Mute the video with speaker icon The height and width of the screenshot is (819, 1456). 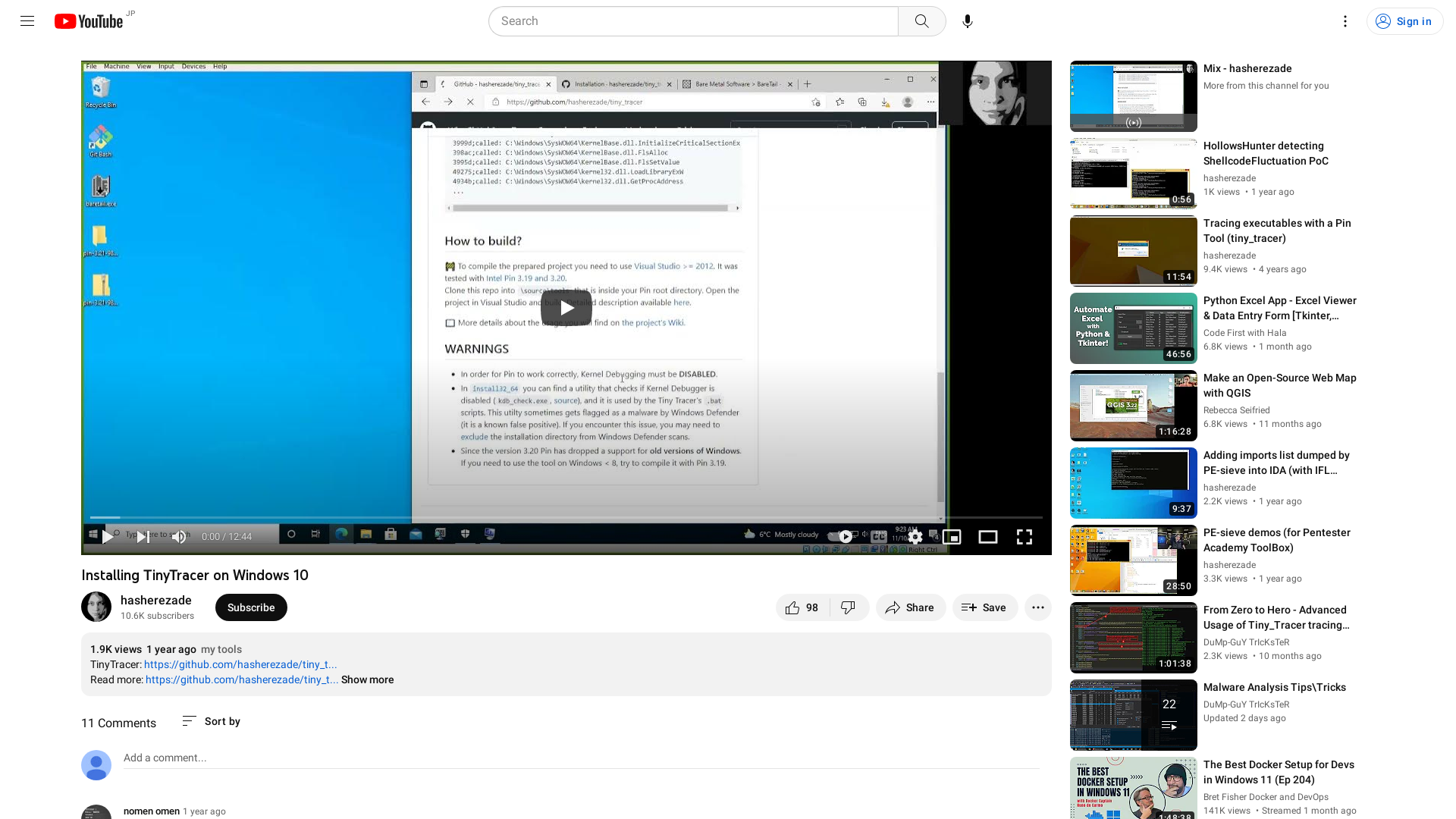point(179,537)
